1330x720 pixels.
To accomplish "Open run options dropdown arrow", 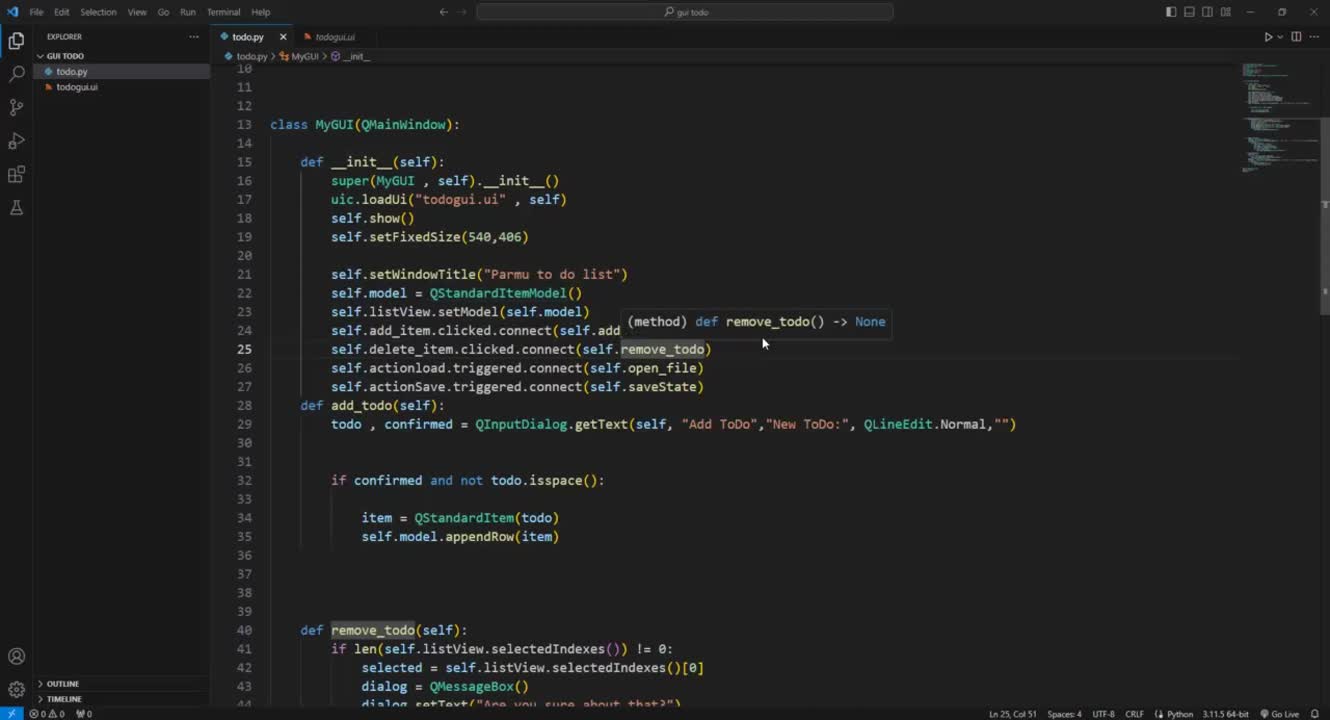I will pos(1280,37).
